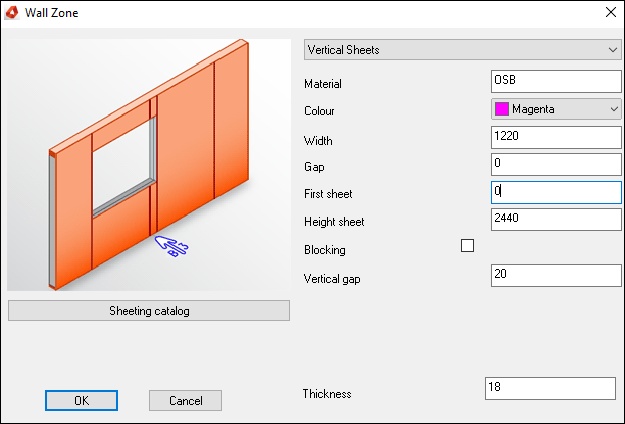
Task: Click the Thickness field with 18
Action: click(x=550, y=388)
